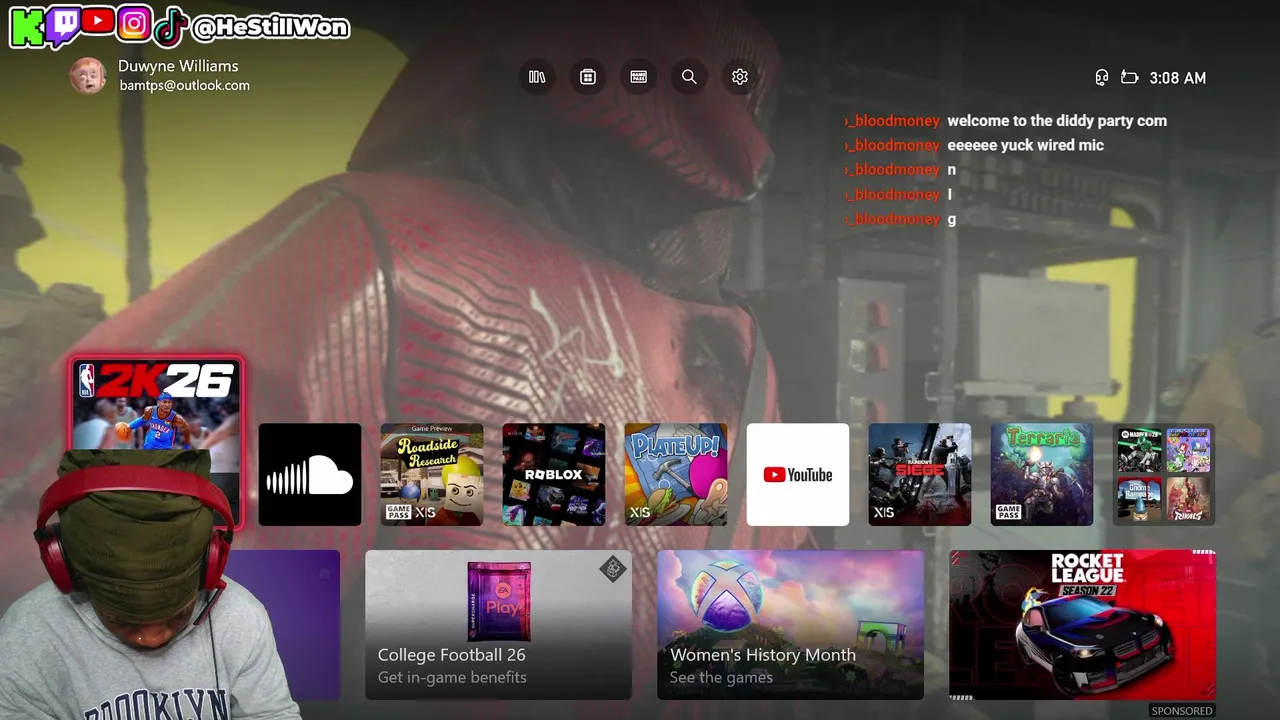Open the Women's History Month card
This screenshot has height=720, width=1280.
(x=790, y=625)
